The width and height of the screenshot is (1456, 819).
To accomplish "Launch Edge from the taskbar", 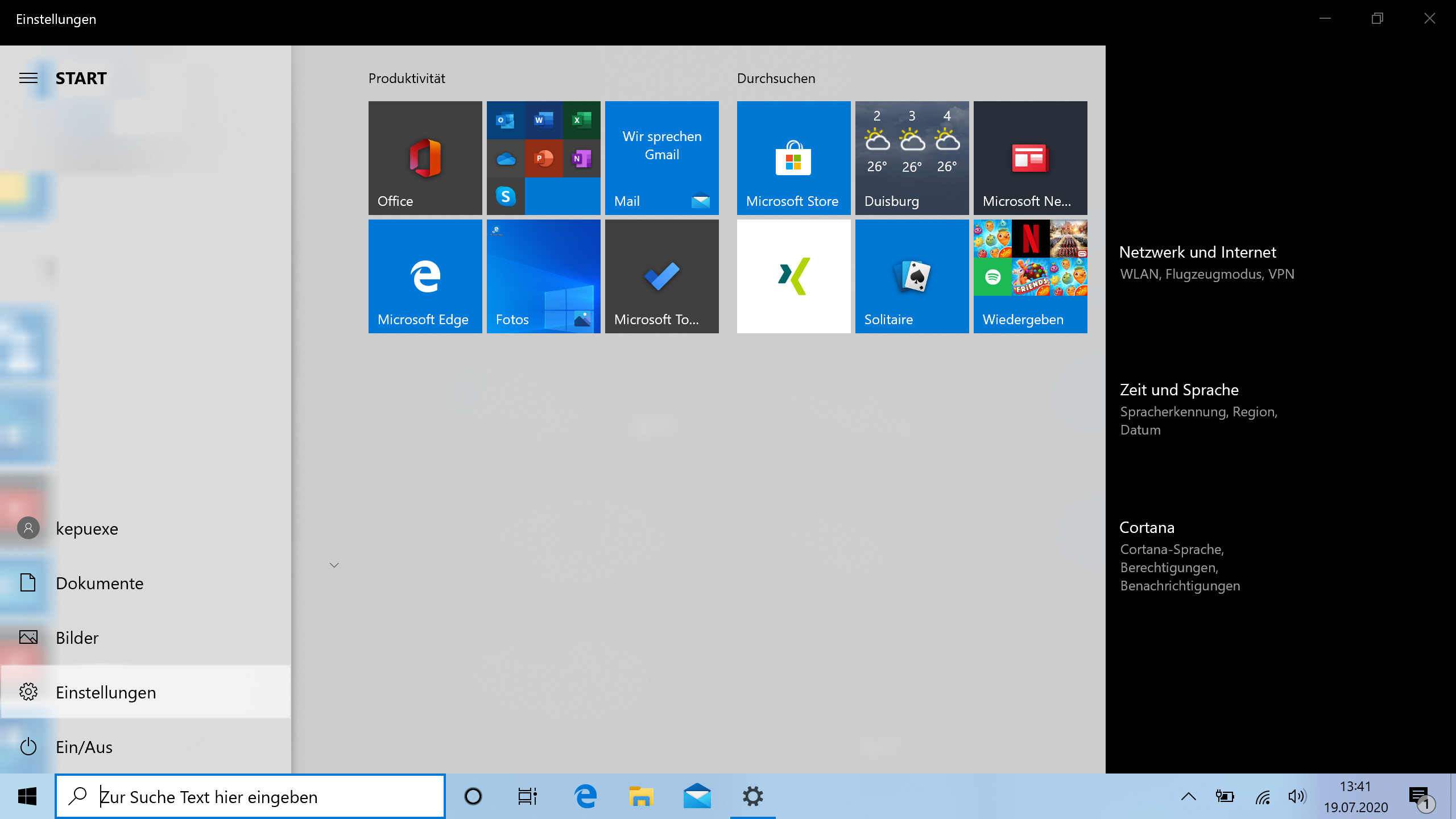I will 585,796.
